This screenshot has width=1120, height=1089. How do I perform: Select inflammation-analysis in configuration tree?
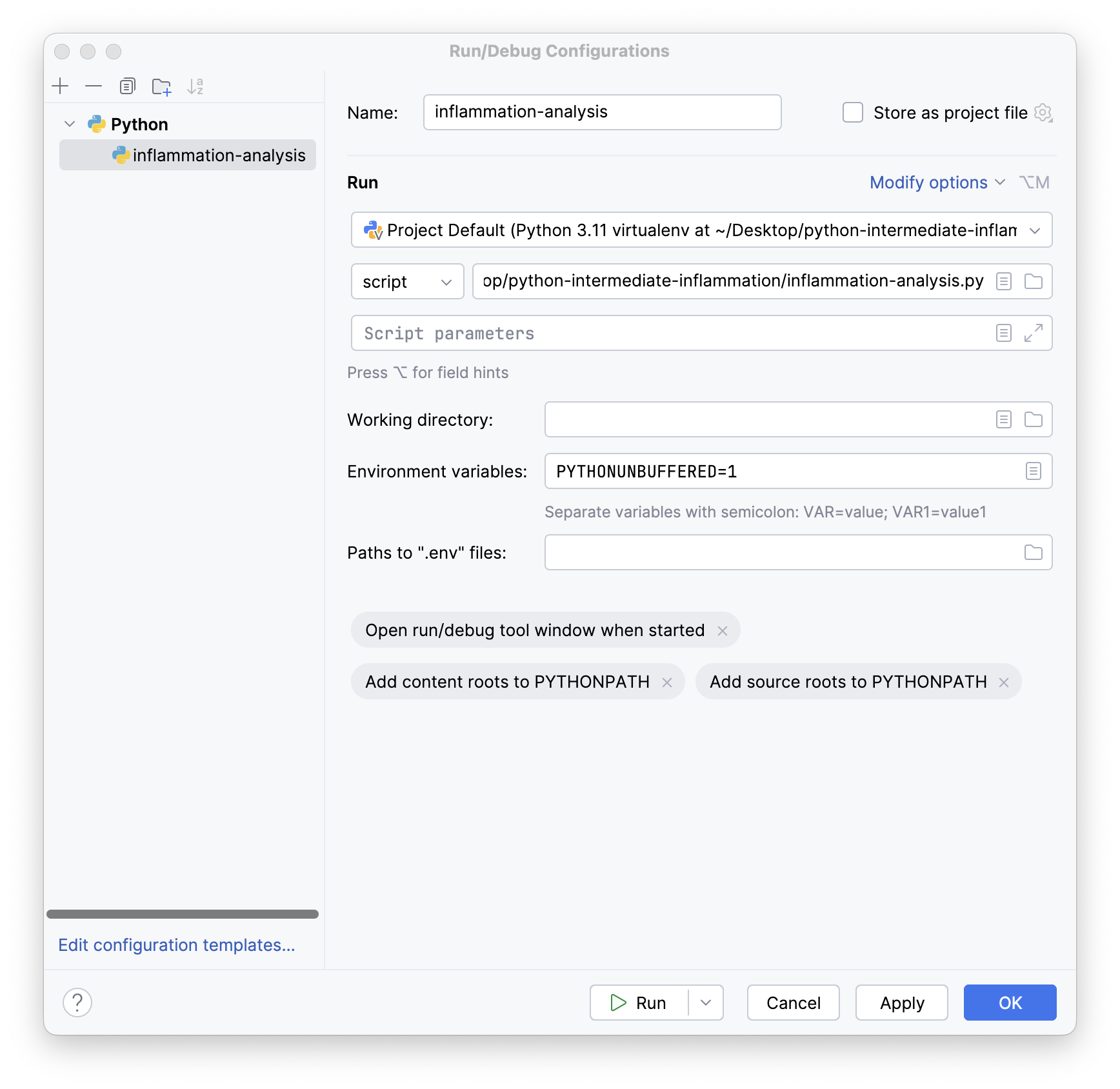click(218, 155)
